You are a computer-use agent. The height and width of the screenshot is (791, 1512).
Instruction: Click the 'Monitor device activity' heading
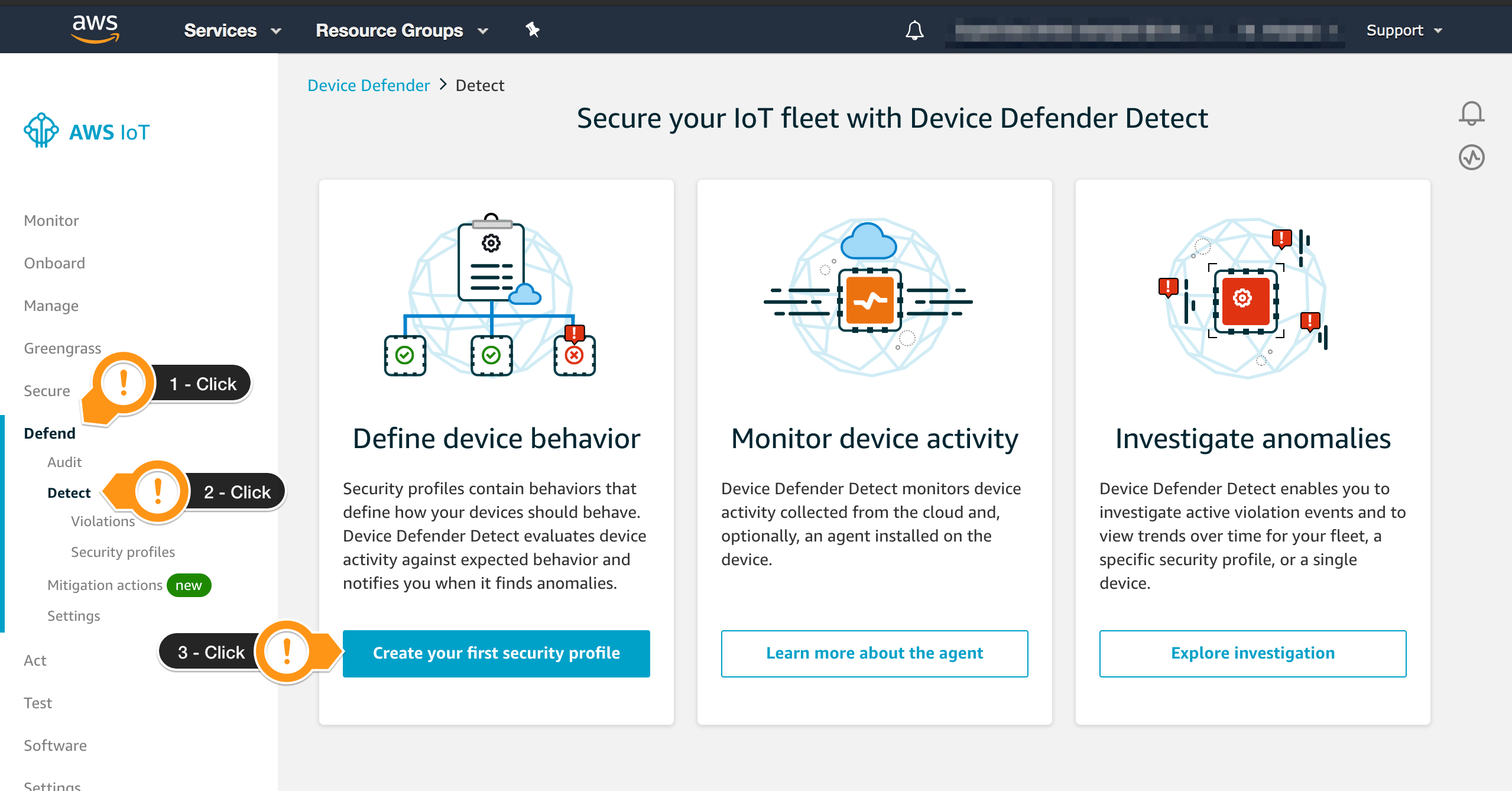(875, 439)
